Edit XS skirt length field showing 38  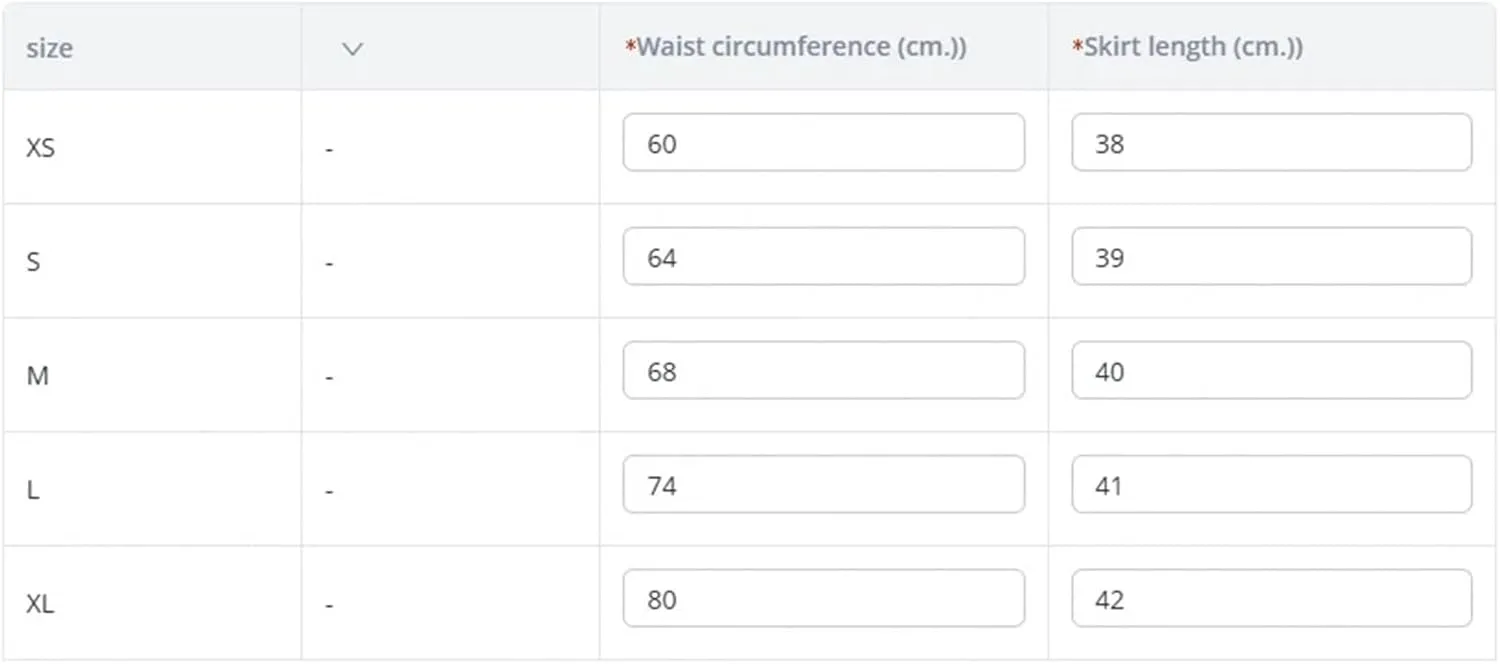point(1272,143)
